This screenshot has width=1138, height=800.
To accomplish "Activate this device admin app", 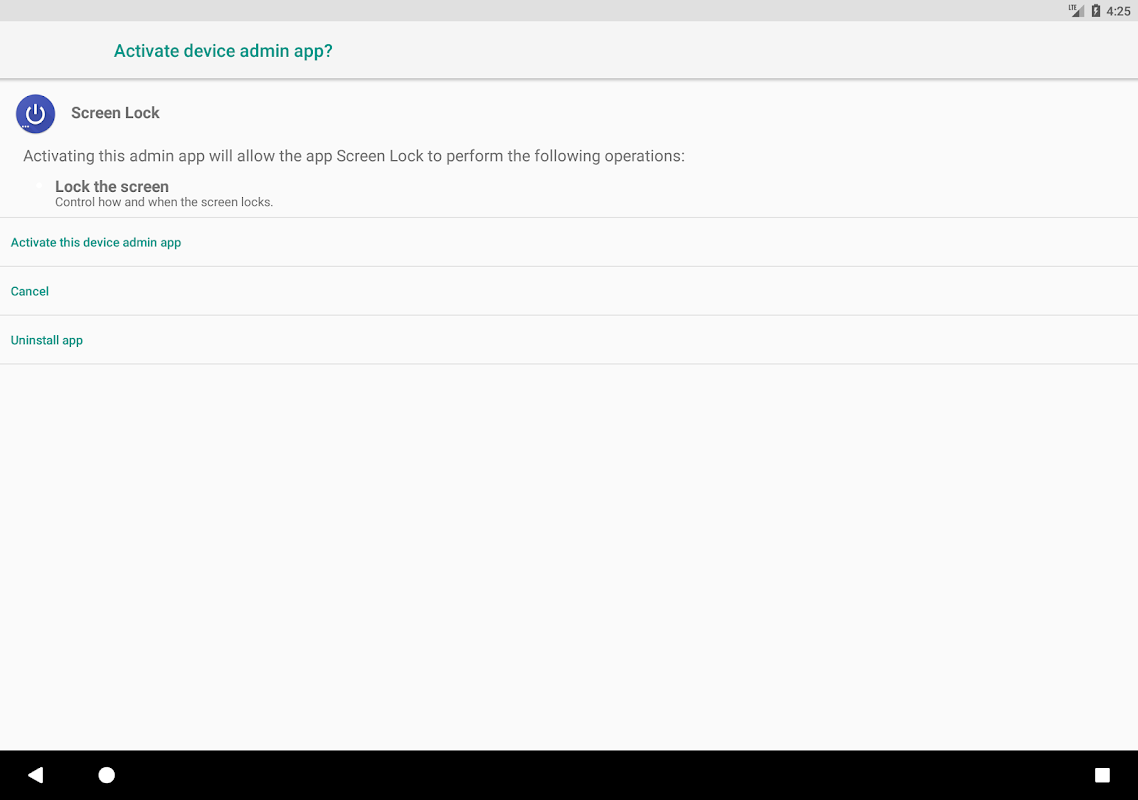I will tap(96, 243).
